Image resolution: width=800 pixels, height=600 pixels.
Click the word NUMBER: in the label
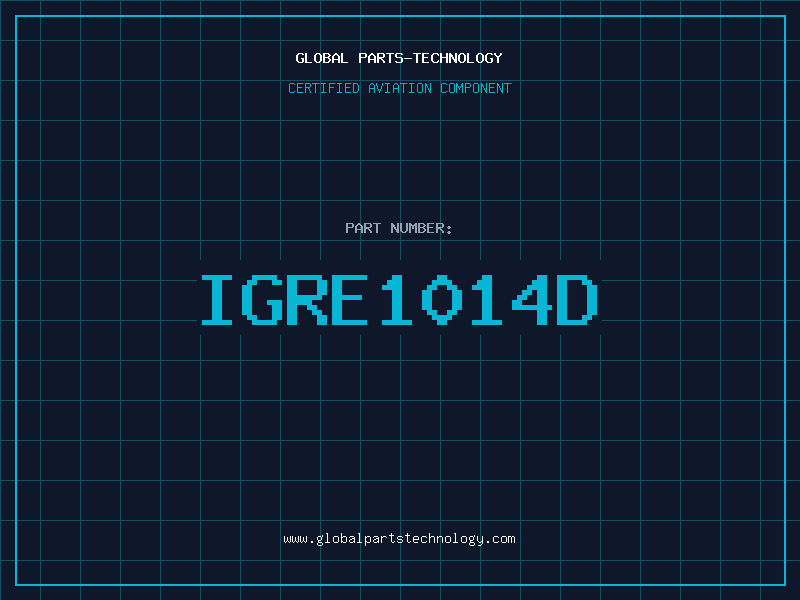422,228
